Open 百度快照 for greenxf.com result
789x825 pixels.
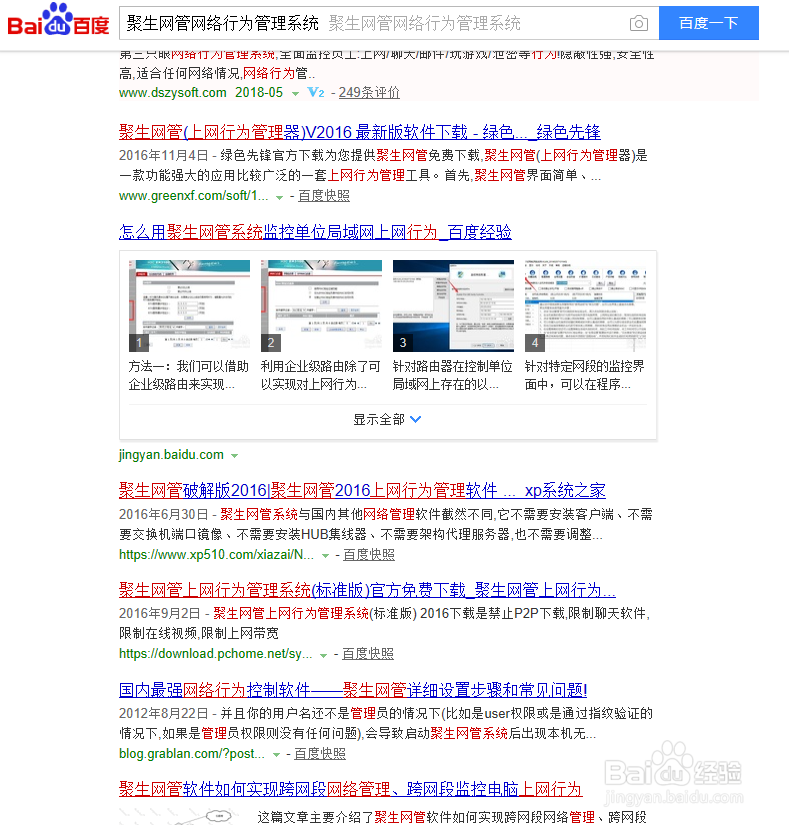[323, 196]
